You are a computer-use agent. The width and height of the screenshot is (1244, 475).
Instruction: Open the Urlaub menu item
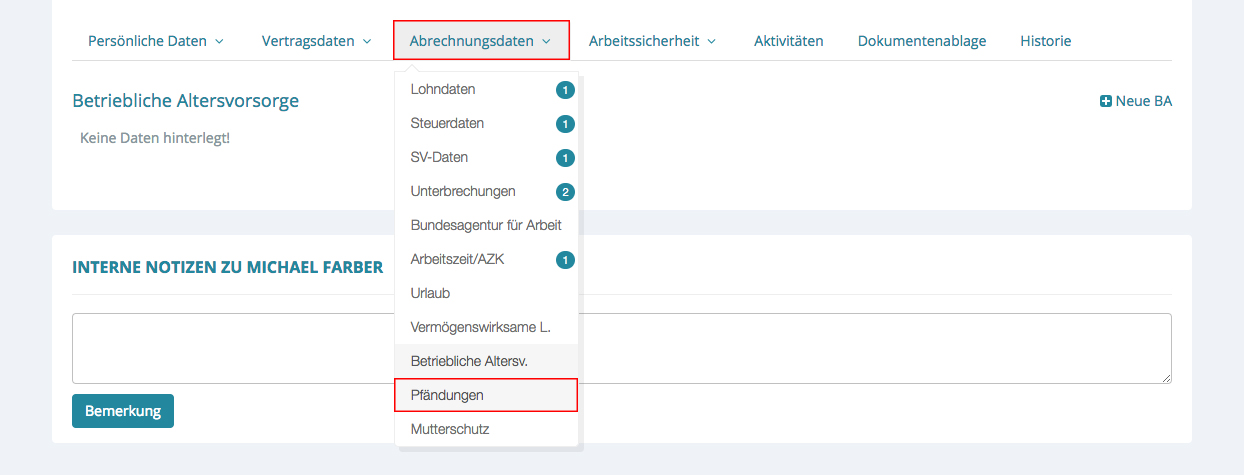point(430,293)
